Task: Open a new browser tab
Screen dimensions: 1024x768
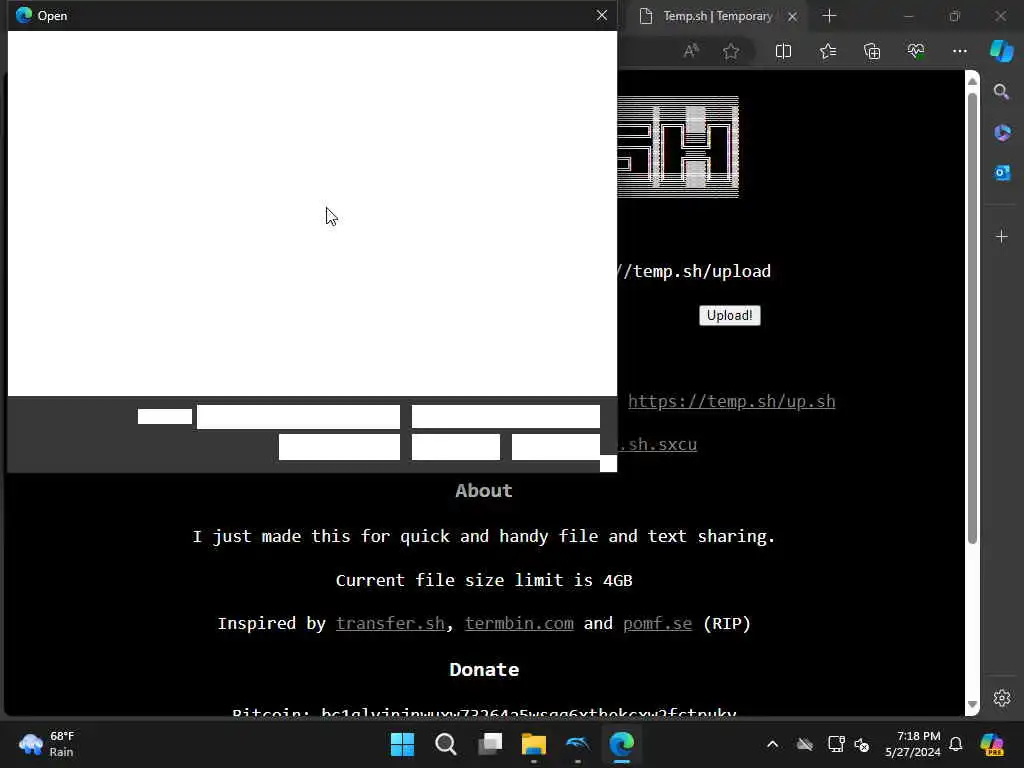Action: (x=829, y=16)
